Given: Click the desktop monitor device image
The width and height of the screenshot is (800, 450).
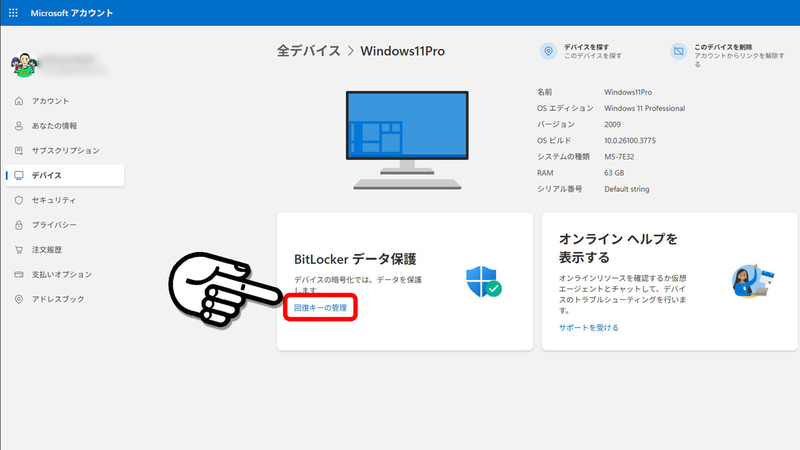Looking at the screenshot, I should pos(407,140).
